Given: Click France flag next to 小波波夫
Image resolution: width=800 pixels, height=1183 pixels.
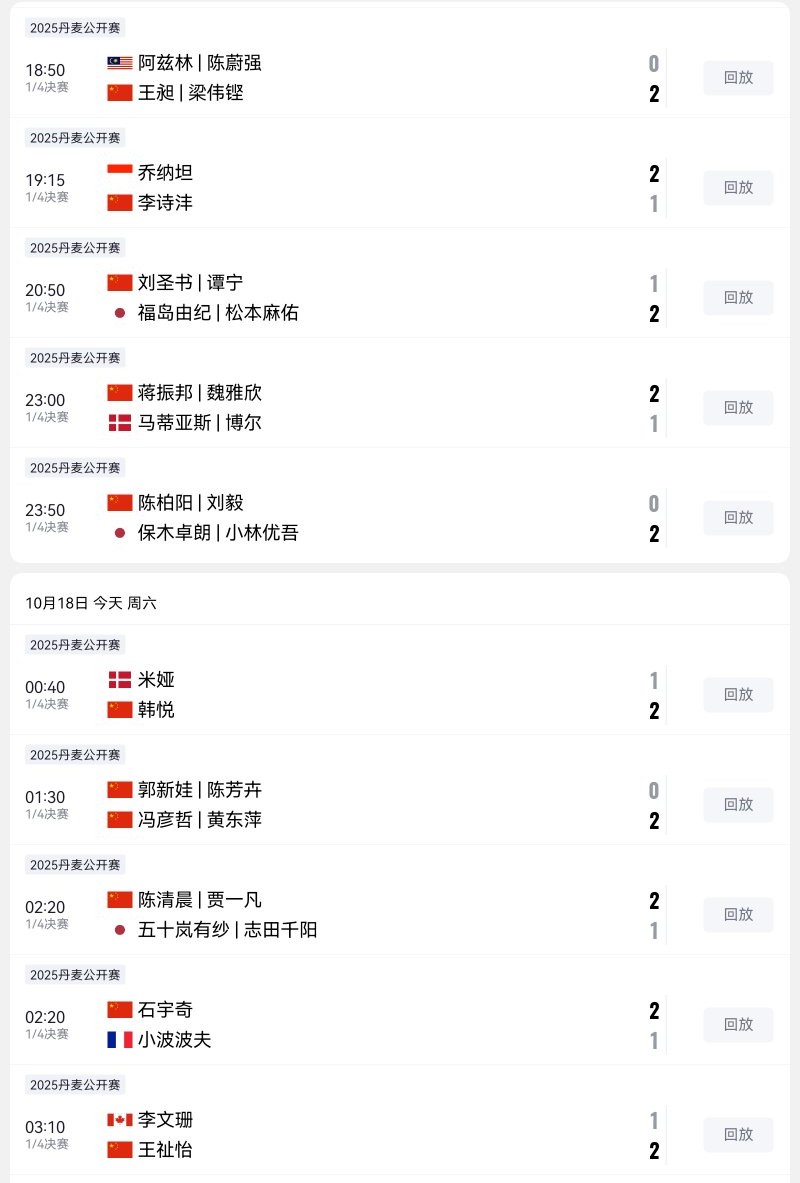Looking at the screenshot, I should 119,1040.
